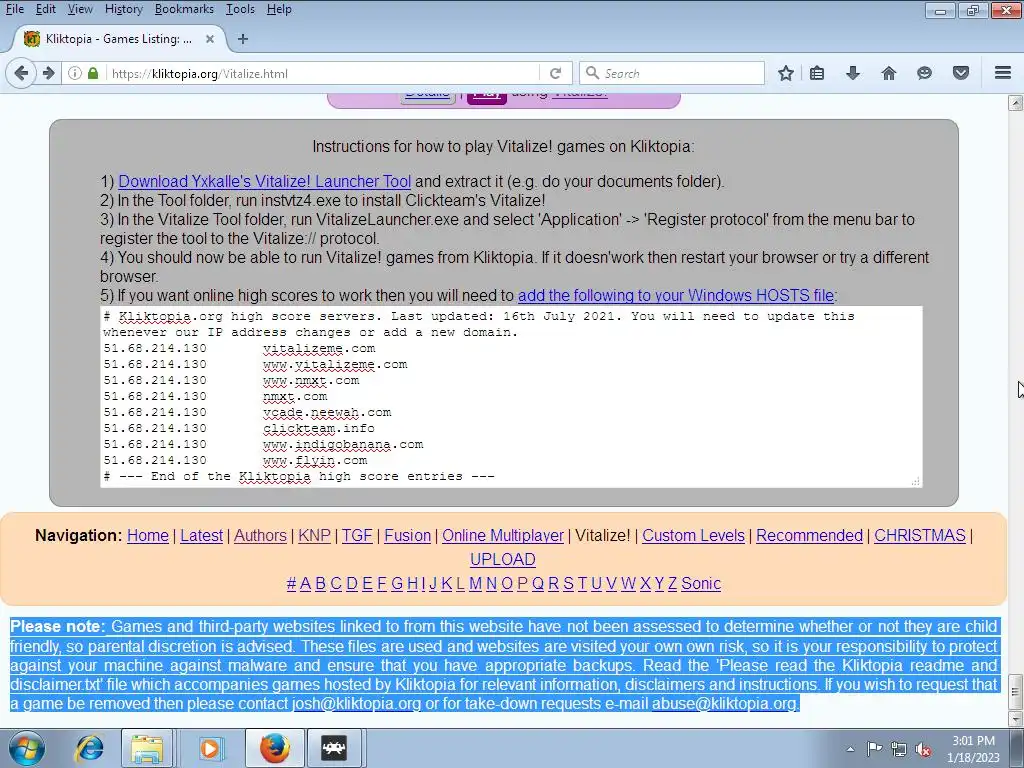
Task: Click inside the HOSTS entries text area
Action: [x=511, y=396]
